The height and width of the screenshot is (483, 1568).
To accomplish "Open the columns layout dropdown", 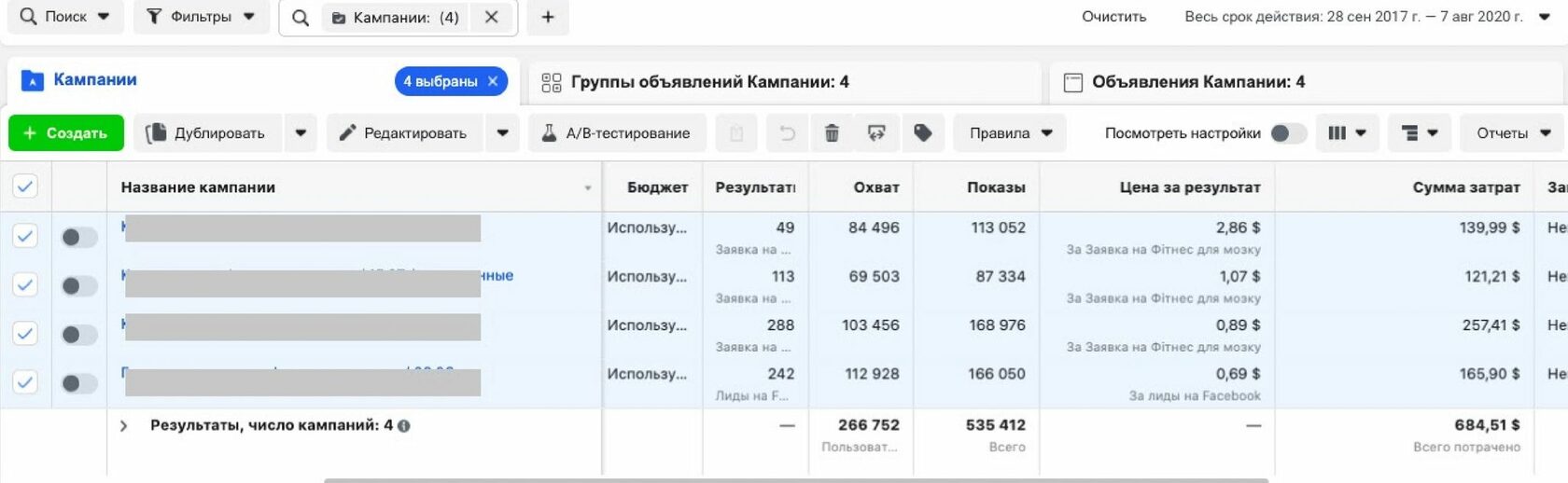I will click(1346, 133).
